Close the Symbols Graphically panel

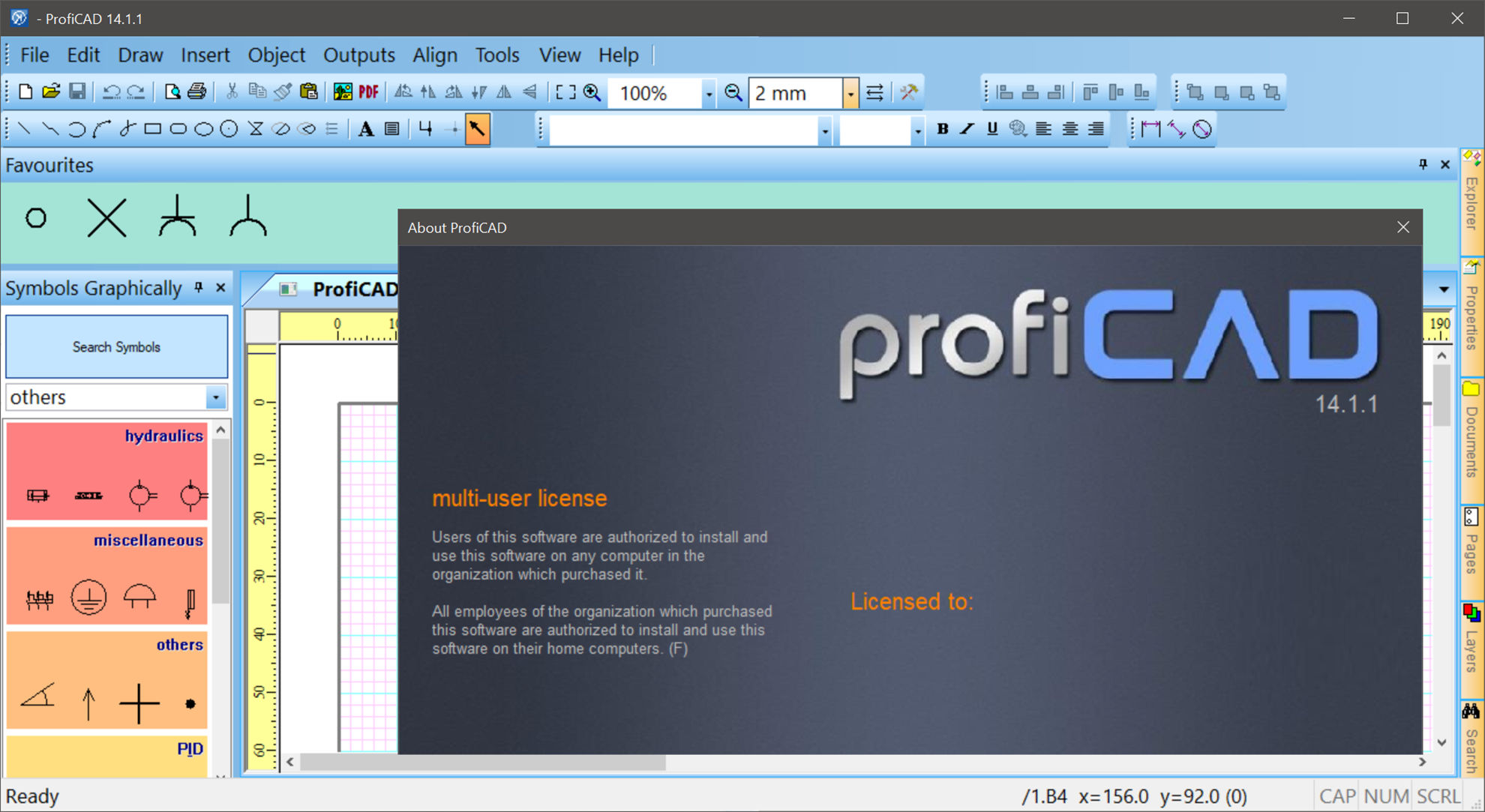[x=220, y=287]
